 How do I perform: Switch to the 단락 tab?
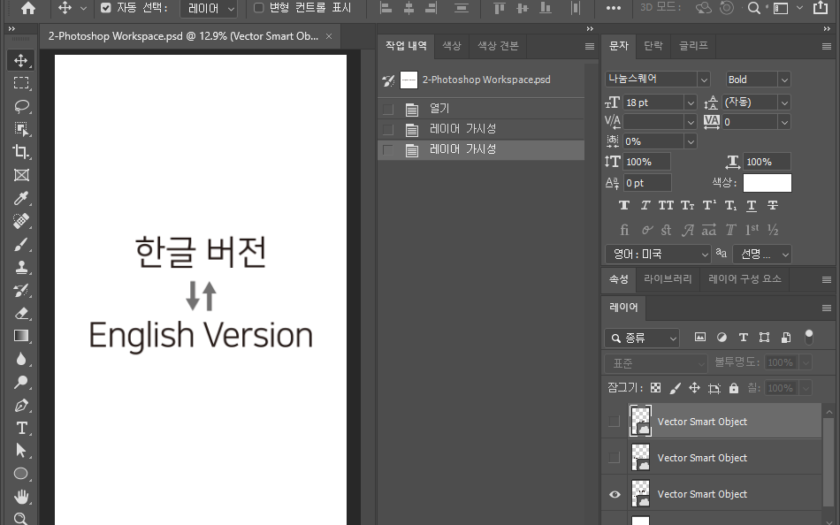click(x=653, y=46)
